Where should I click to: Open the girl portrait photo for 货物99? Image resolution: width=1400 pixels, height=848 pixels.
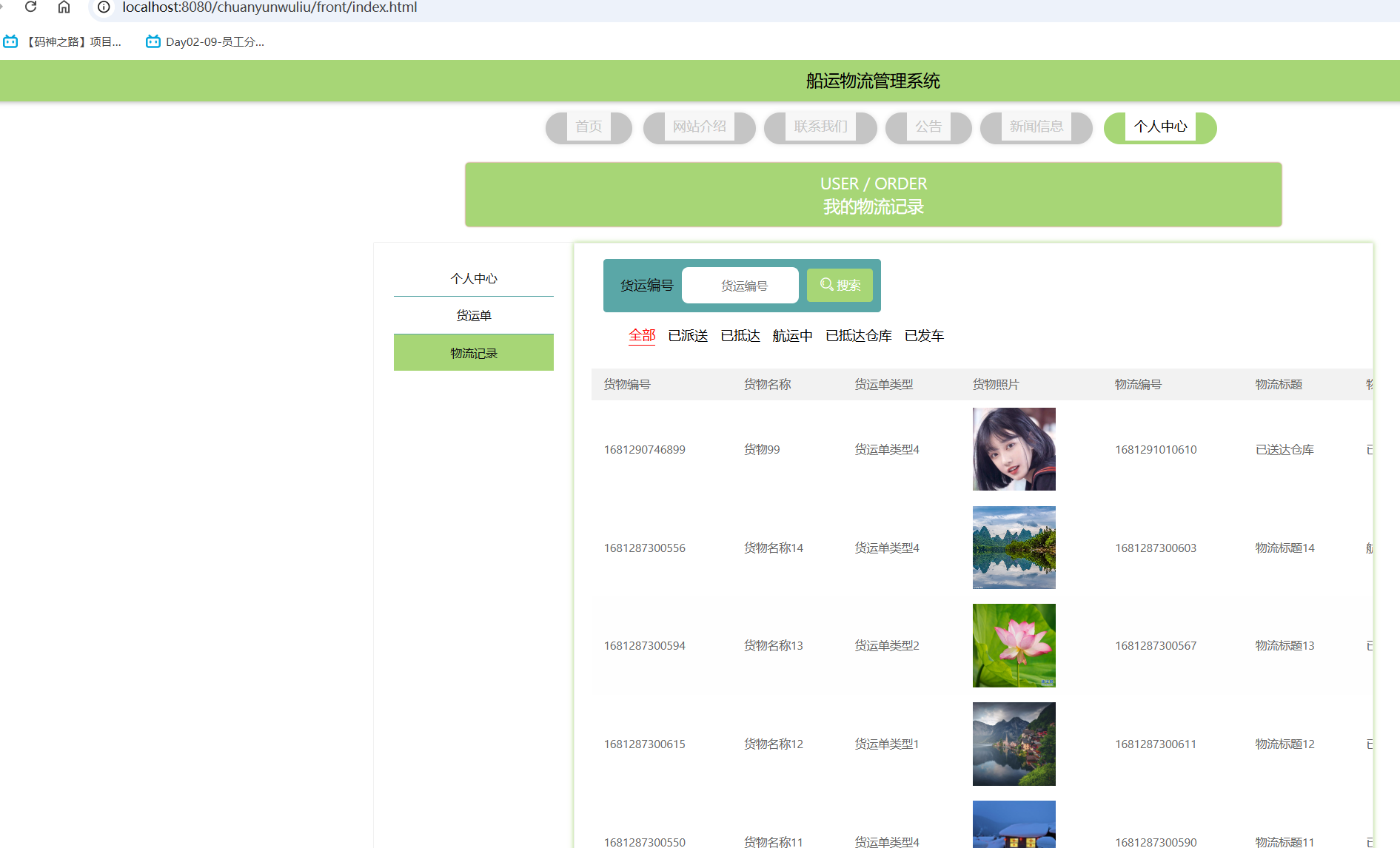coord(1014,449)
